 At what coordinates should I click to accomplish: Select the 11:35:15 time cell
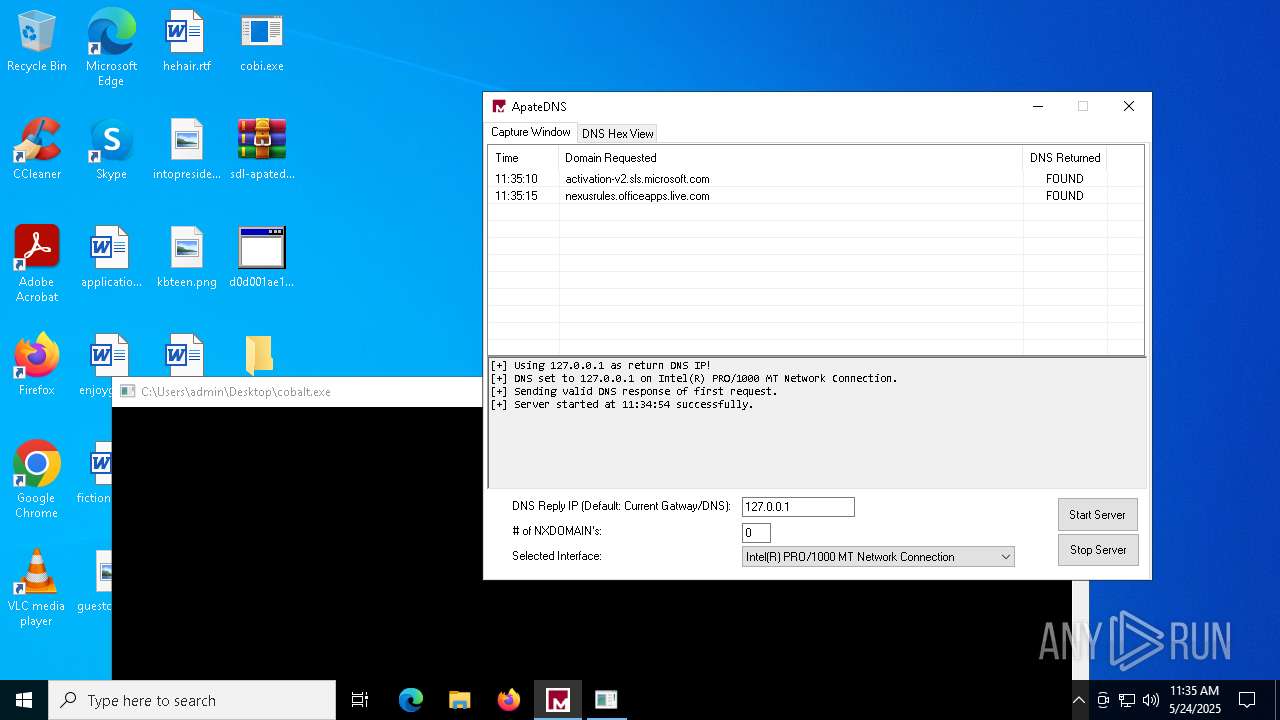516,196
